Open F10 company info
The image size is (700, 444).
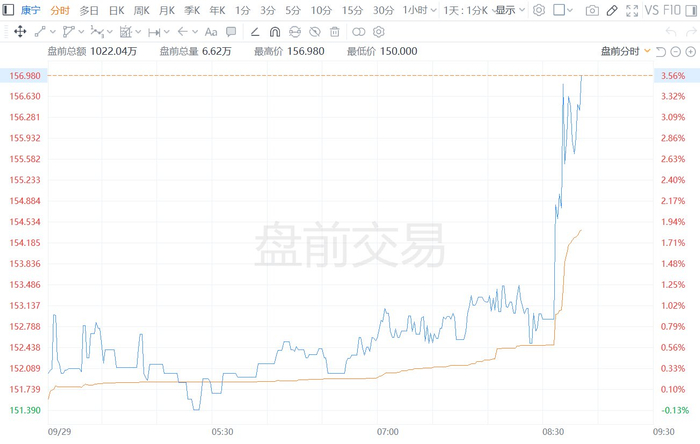[671, 10]
